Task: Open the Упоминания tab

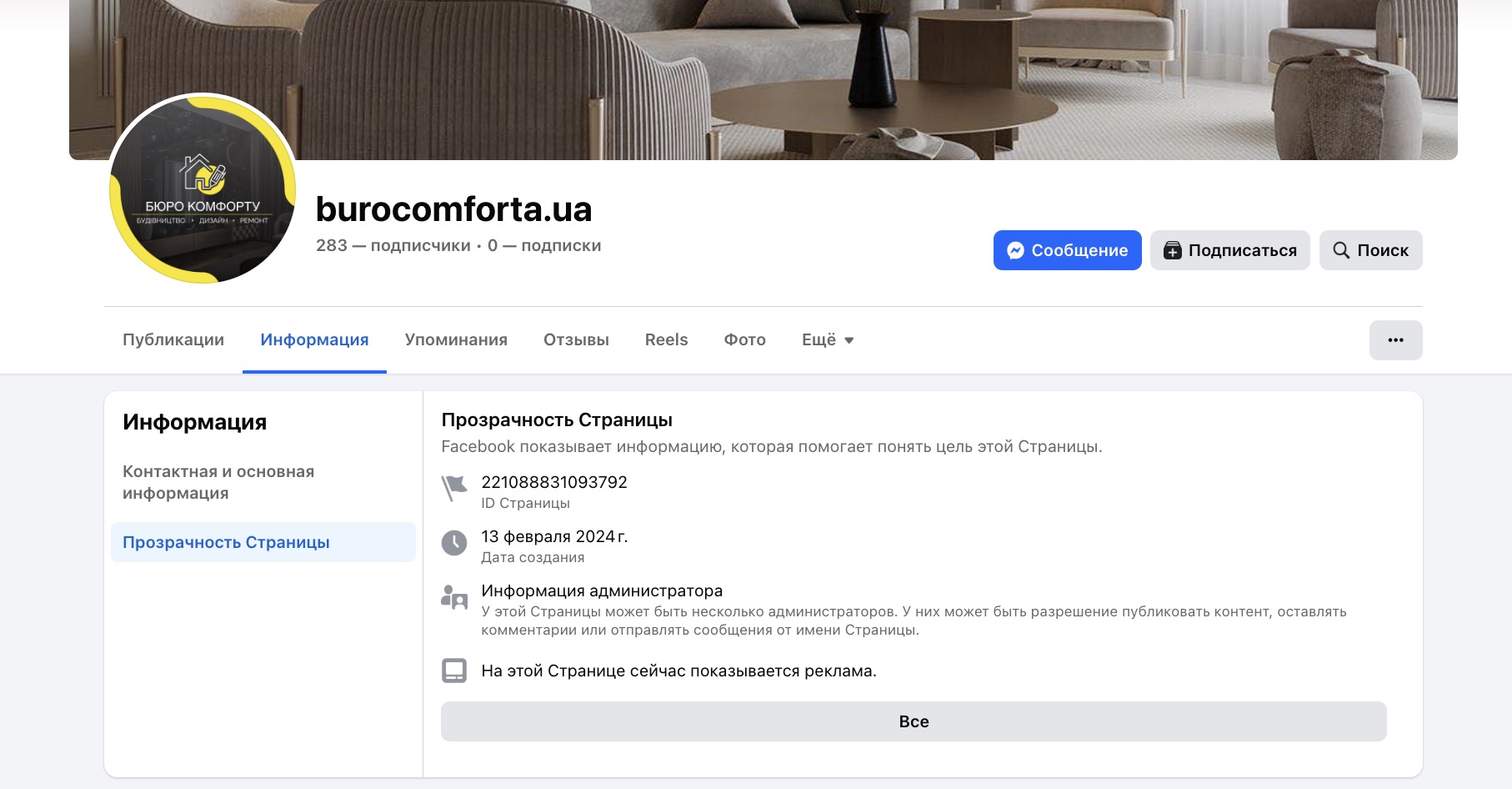Action: 456,339
